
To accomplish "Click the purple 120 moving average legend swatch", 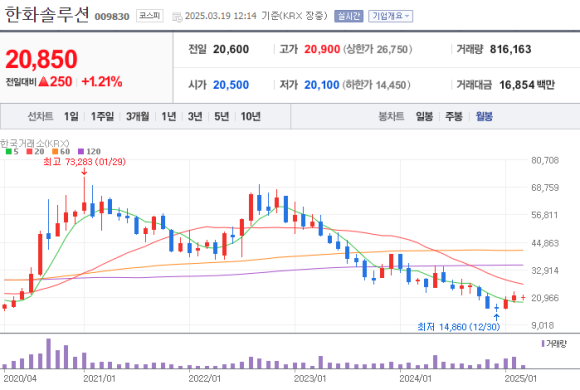I will pyautogui.click(x=81, y=151).
